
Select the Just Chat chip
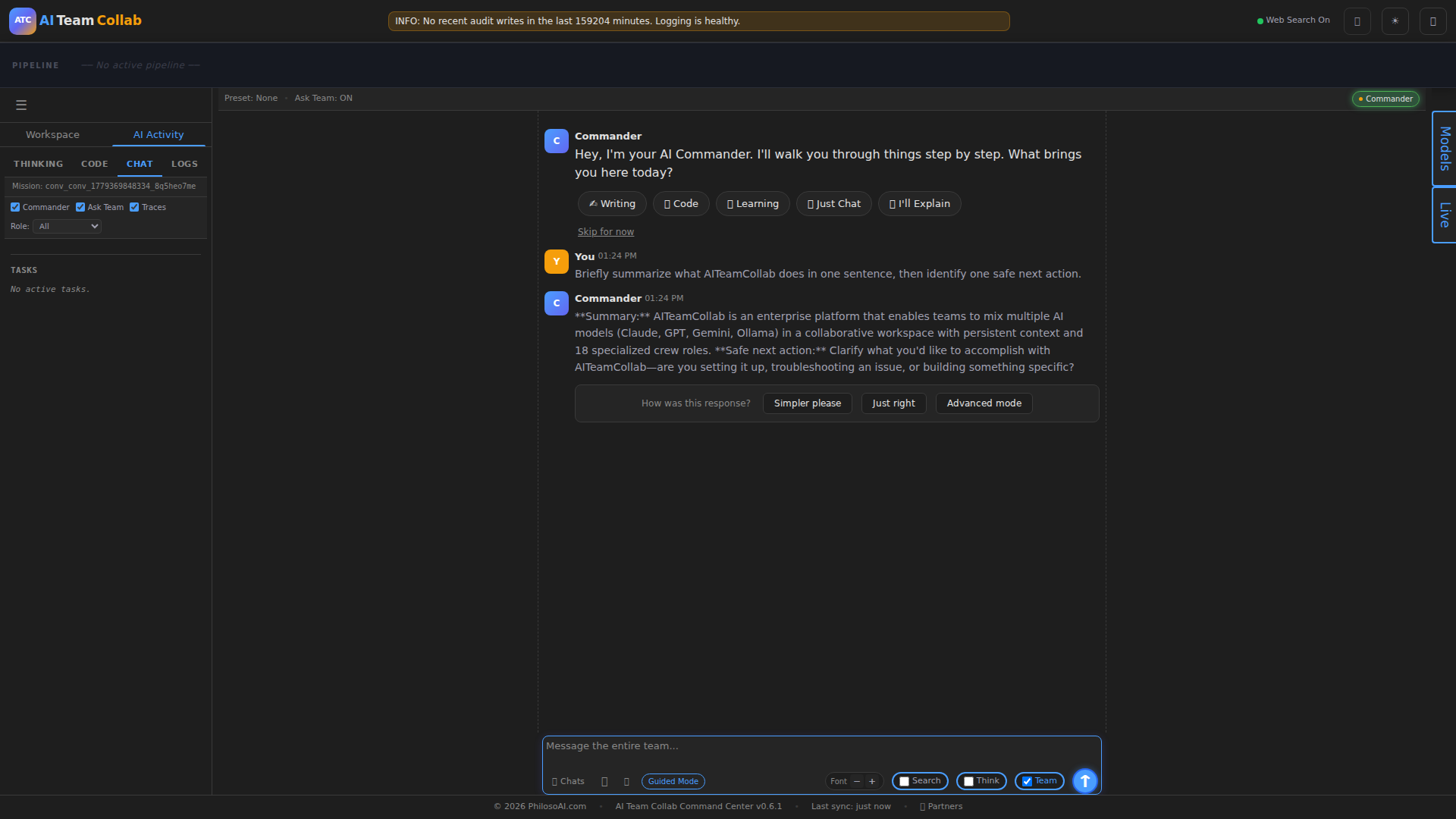(834, 204)
